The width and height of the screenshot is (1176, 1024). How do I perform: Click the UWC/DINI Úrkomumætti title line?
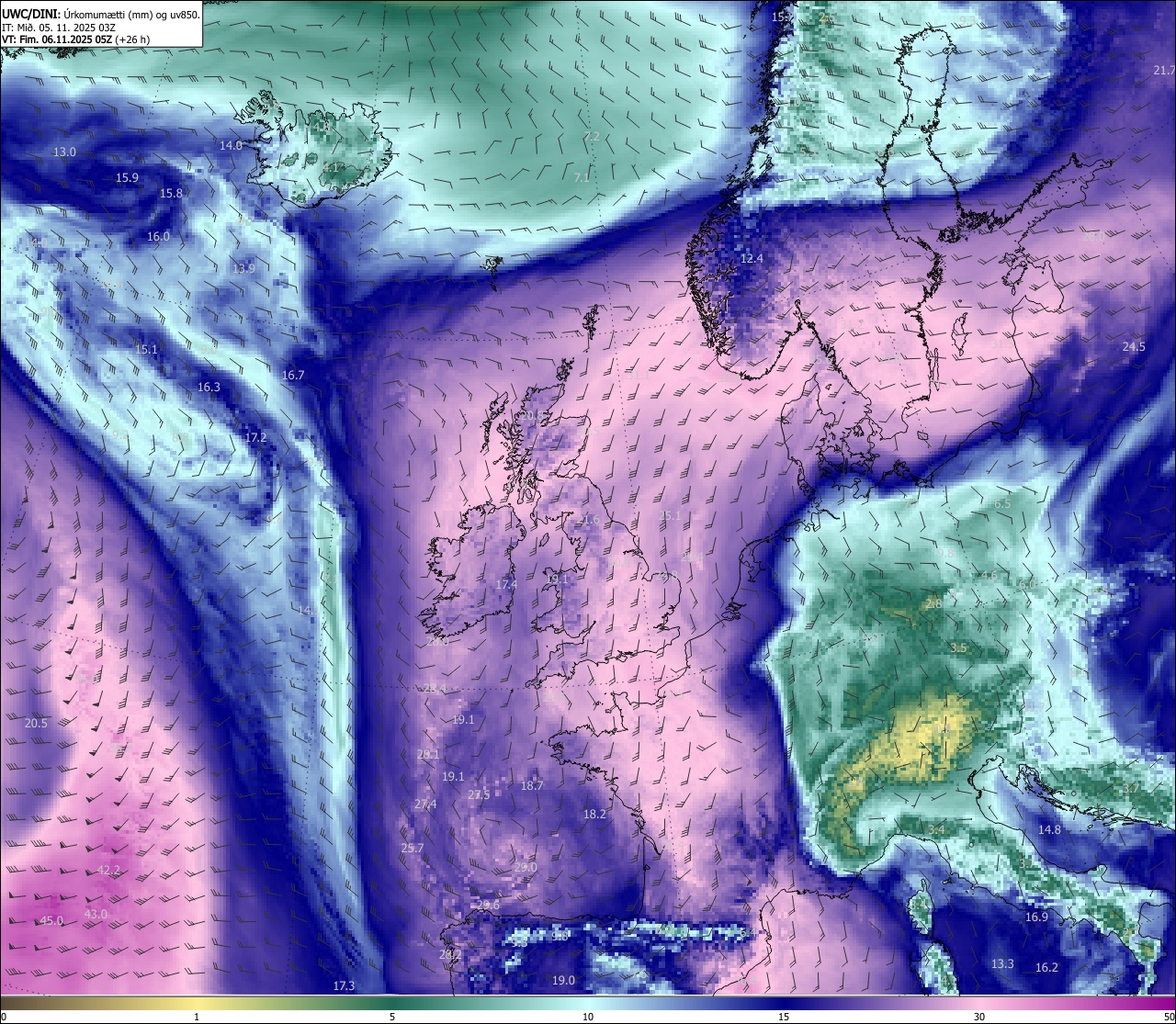(101, 14)
